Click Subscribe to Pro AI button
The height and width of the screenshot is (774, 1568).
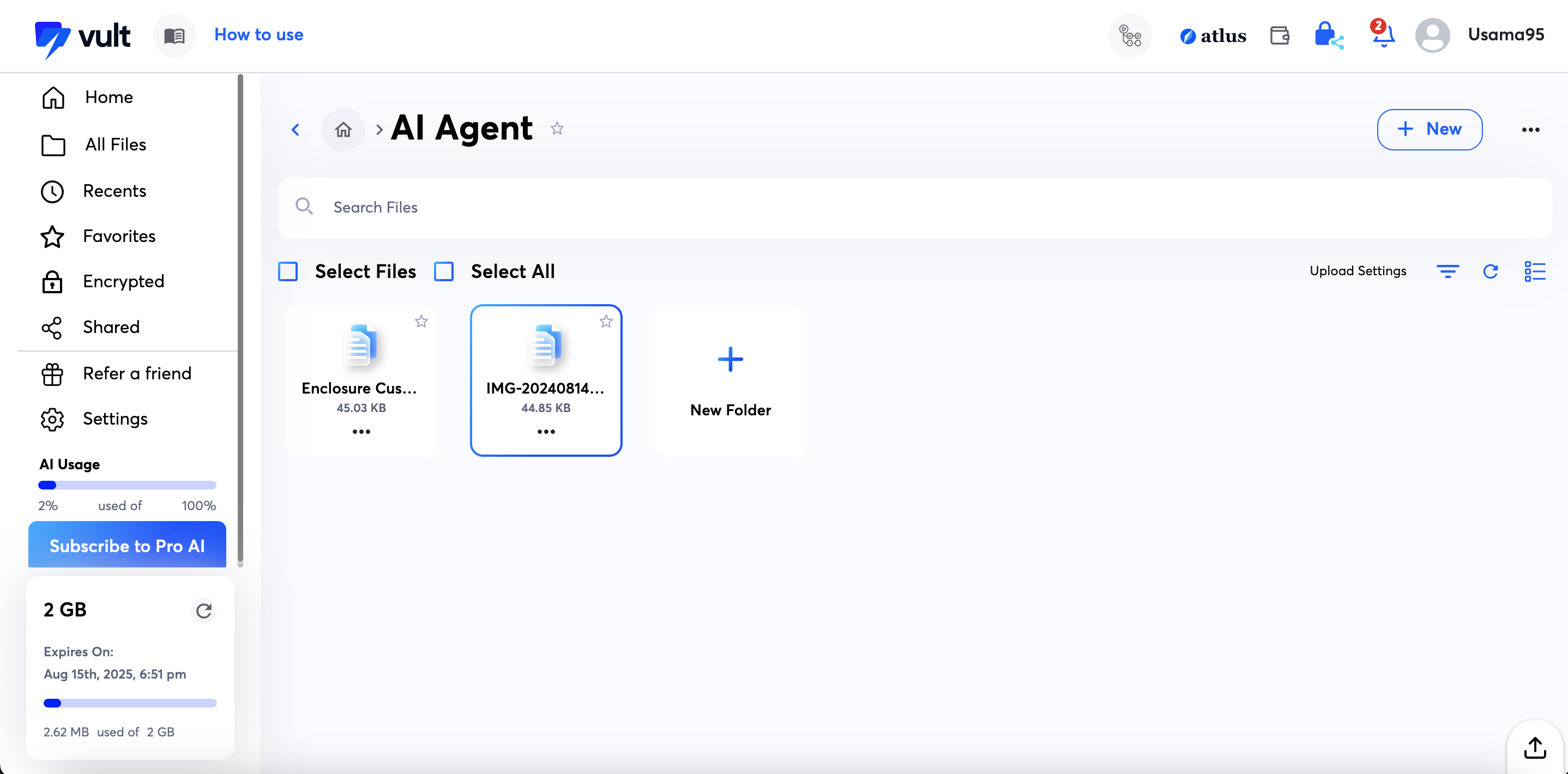(127, 545)
